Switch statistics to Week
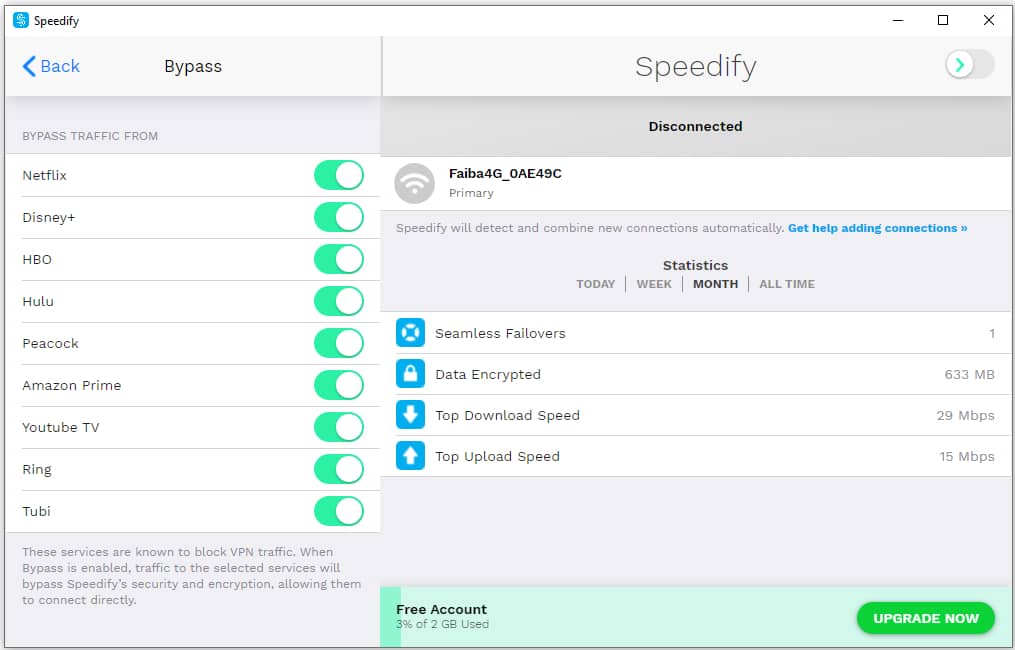 pyautogui.click(x=654, y=284)
